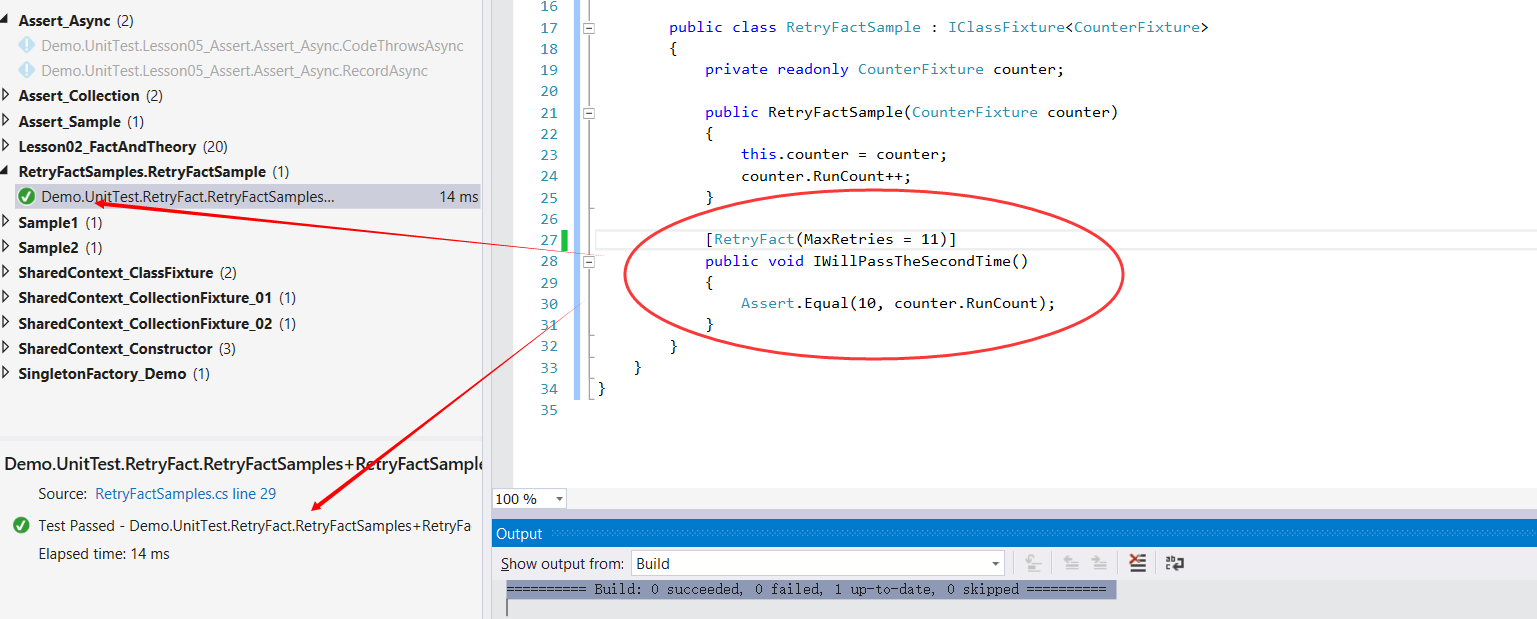This screenshot has width=1537, height=619.
Task: Click the IWillPassTheSecondTime method name
Action: 911,262
